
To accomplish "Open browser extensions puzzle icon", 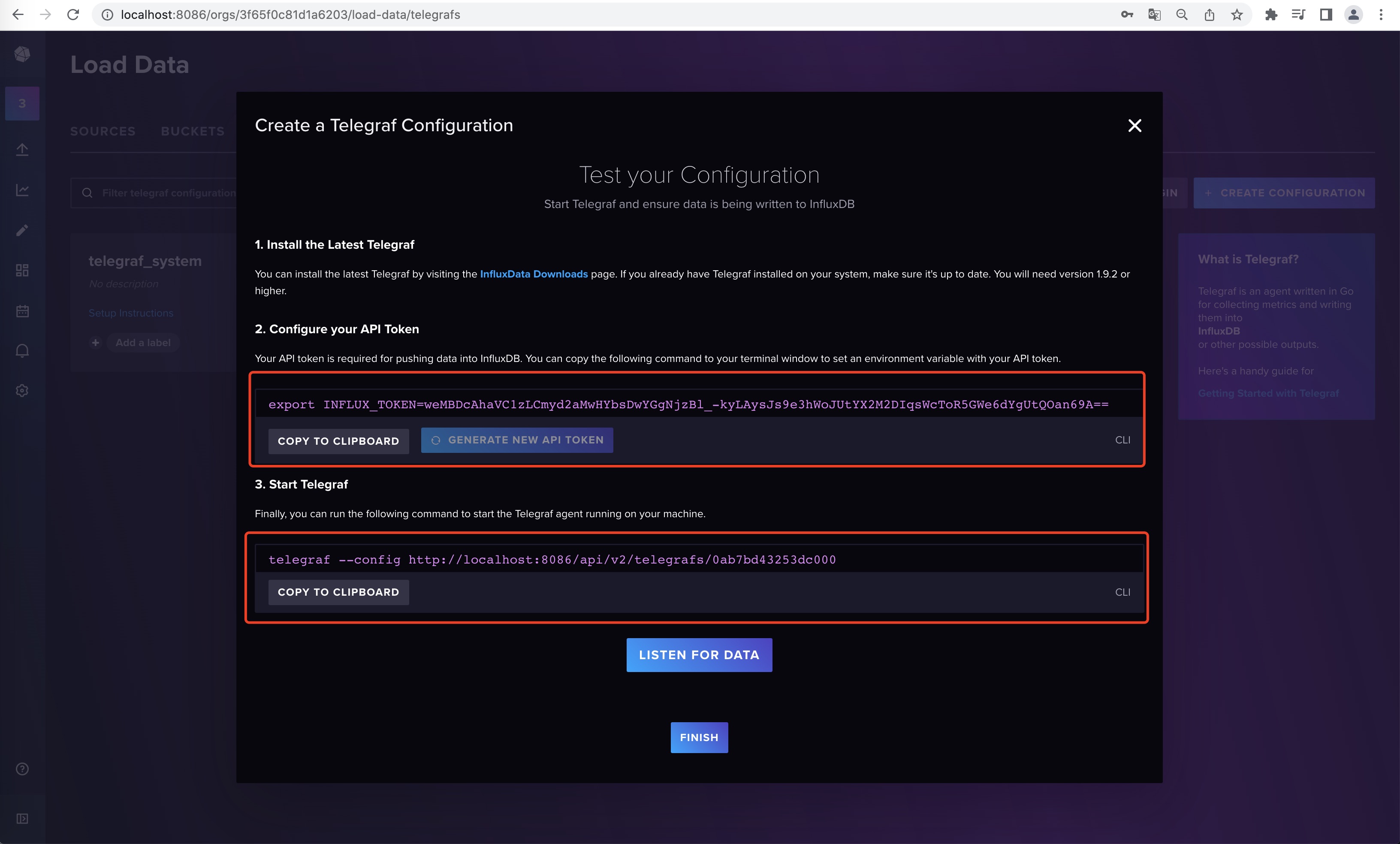I will tap(1271, 15).
